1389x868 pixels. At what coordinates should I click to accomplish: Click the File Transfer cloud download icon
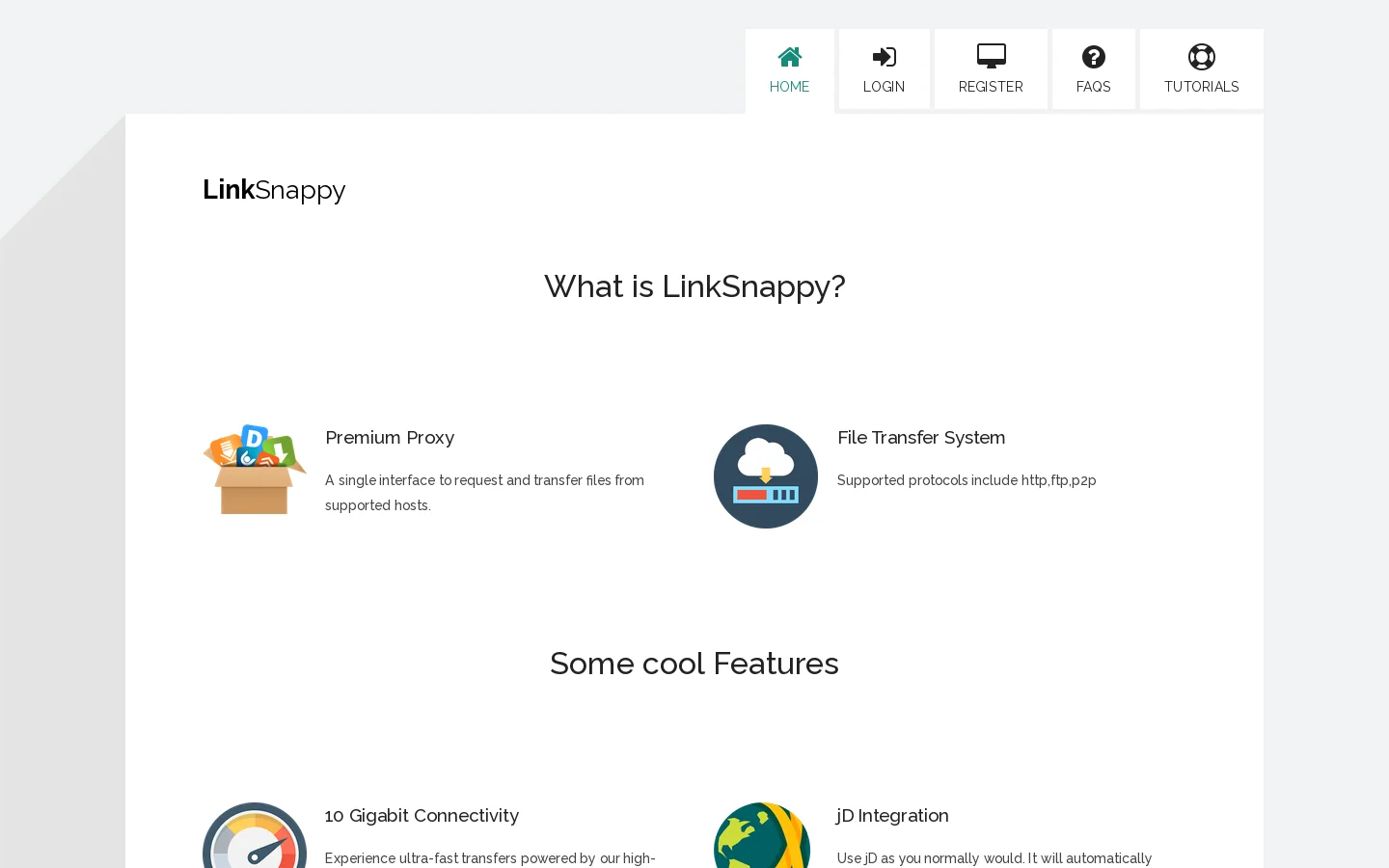click(766, 476)
